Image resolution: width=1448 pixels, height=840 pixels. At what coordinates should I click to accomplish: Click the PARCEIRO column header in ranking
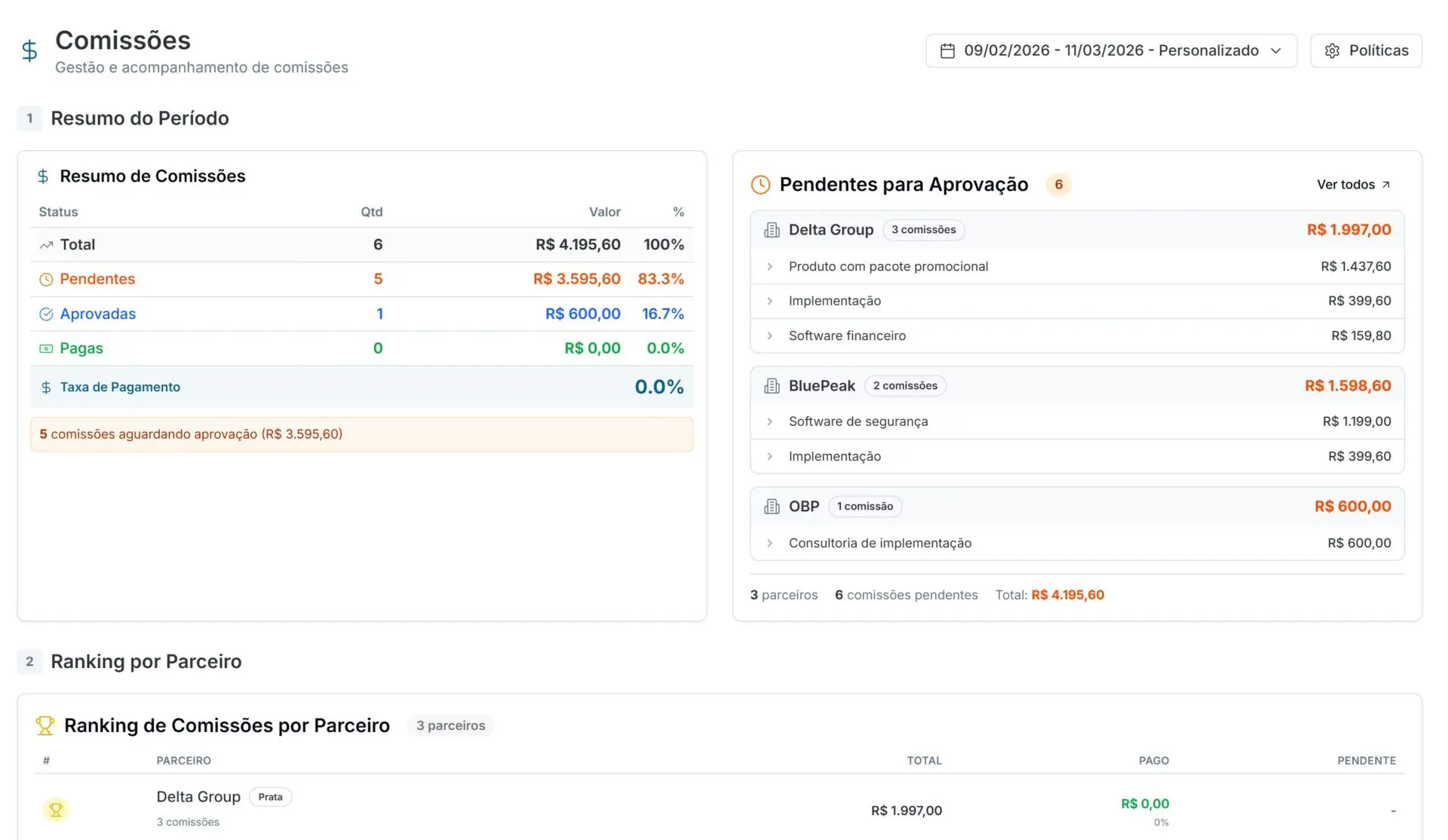tap(184, 761)
